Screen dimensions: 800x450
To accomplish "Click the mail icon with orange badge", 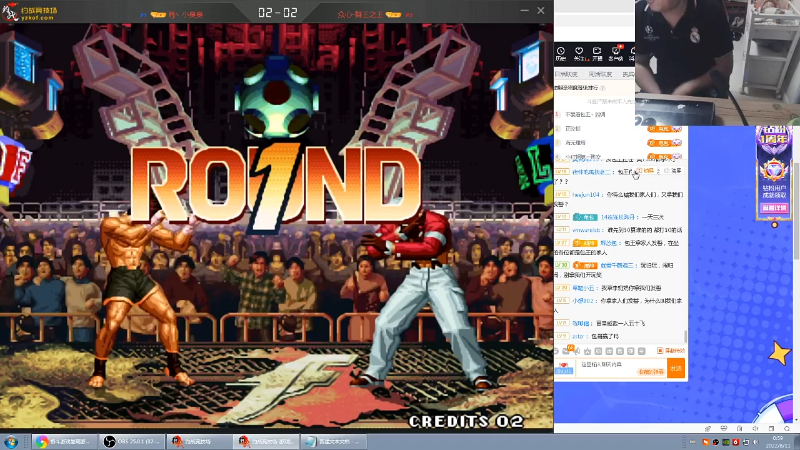I will tap(566, 351).
